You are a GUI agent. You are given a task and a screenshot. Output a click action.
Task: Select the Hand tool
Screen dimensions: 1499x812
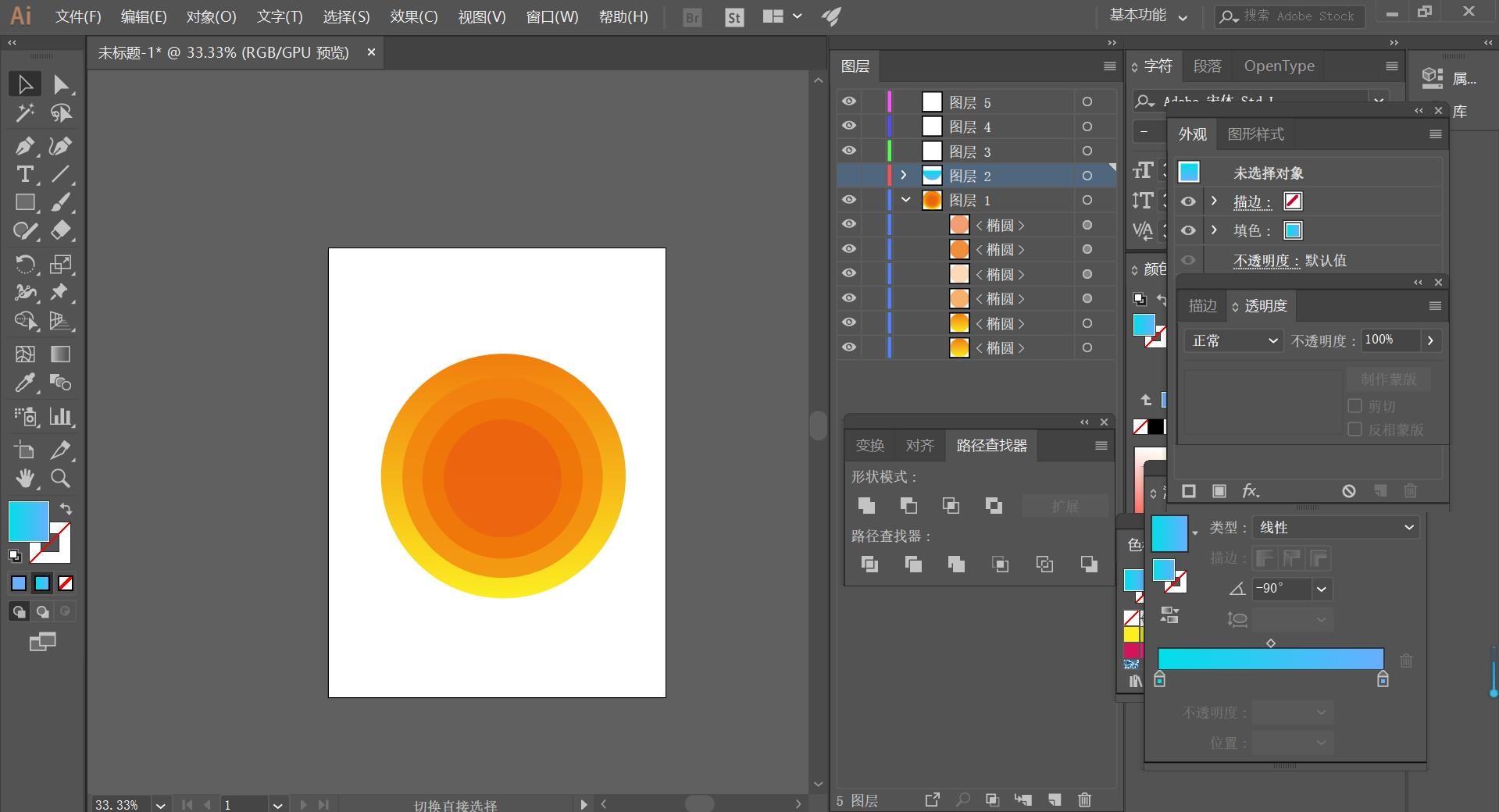pos(24,478)
